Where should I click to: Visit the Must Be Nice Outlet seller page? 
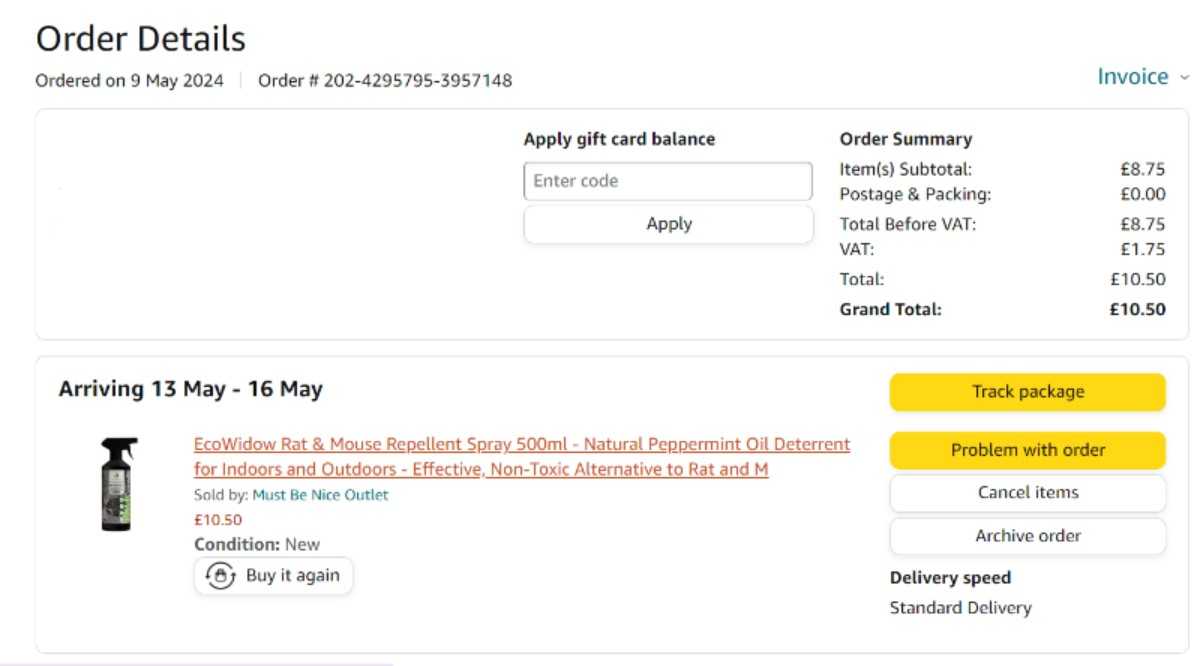pos(320,495)
